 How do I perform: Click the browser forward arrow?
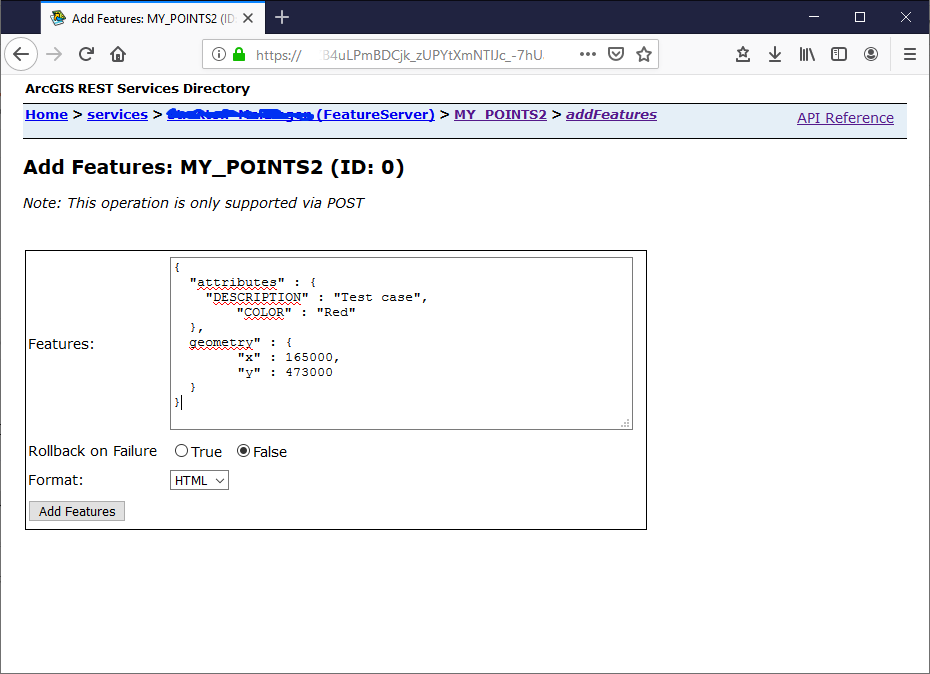click(54, 55)
